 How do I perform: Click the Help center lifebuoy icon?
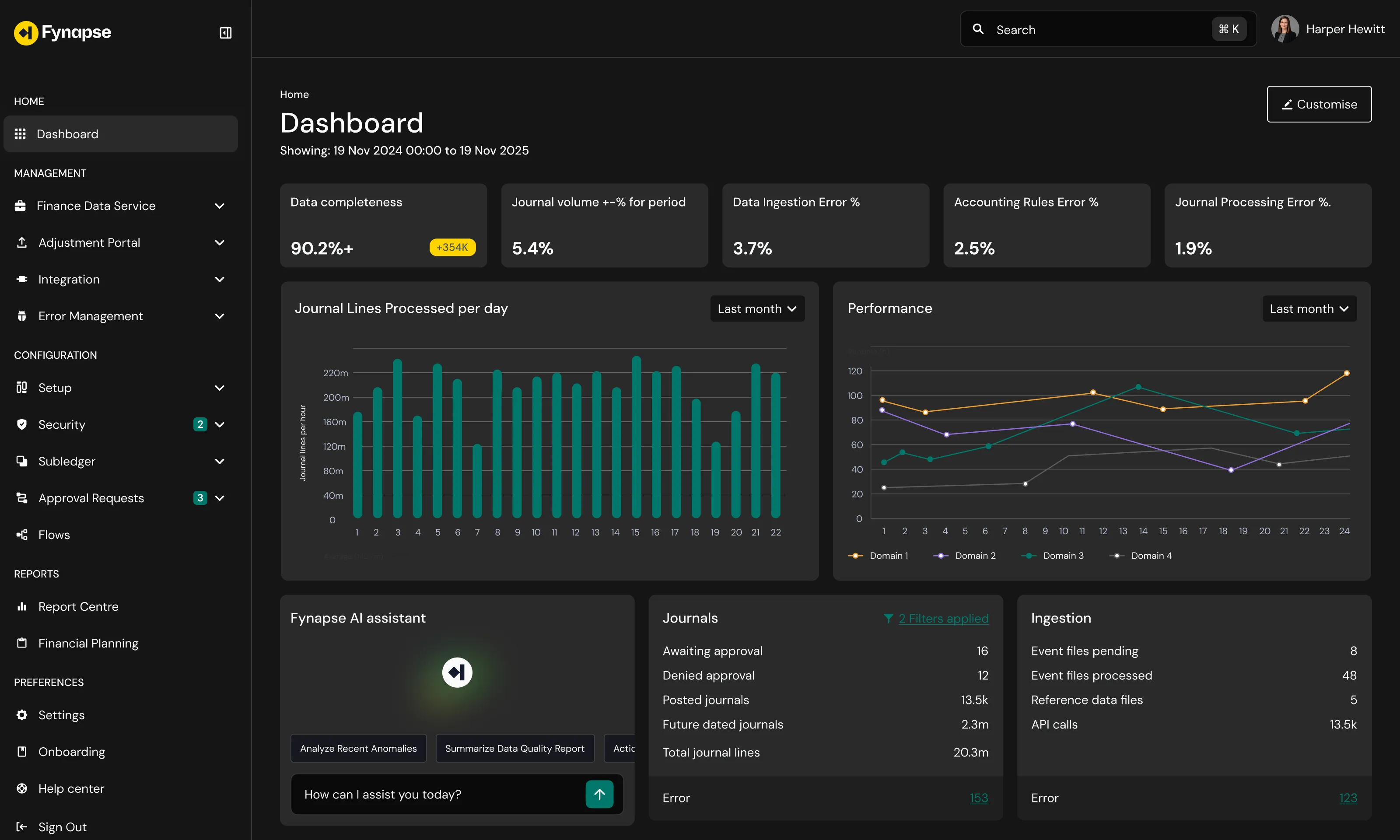[x=21, y=788]
